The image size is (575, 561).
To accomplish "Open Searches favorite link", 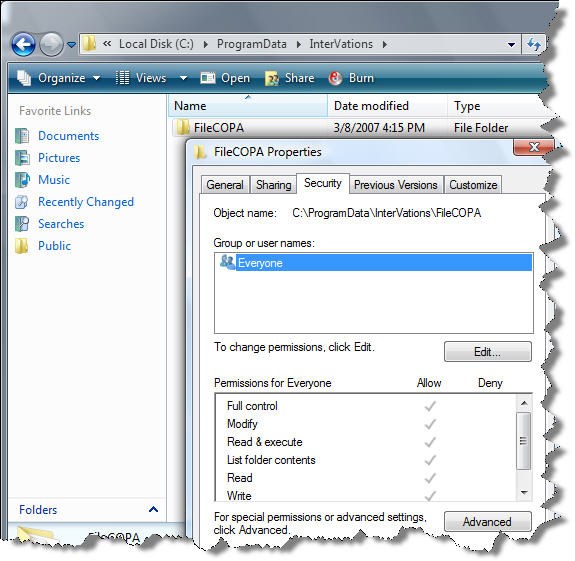I will pyautogui.click(x=61, y=224).
